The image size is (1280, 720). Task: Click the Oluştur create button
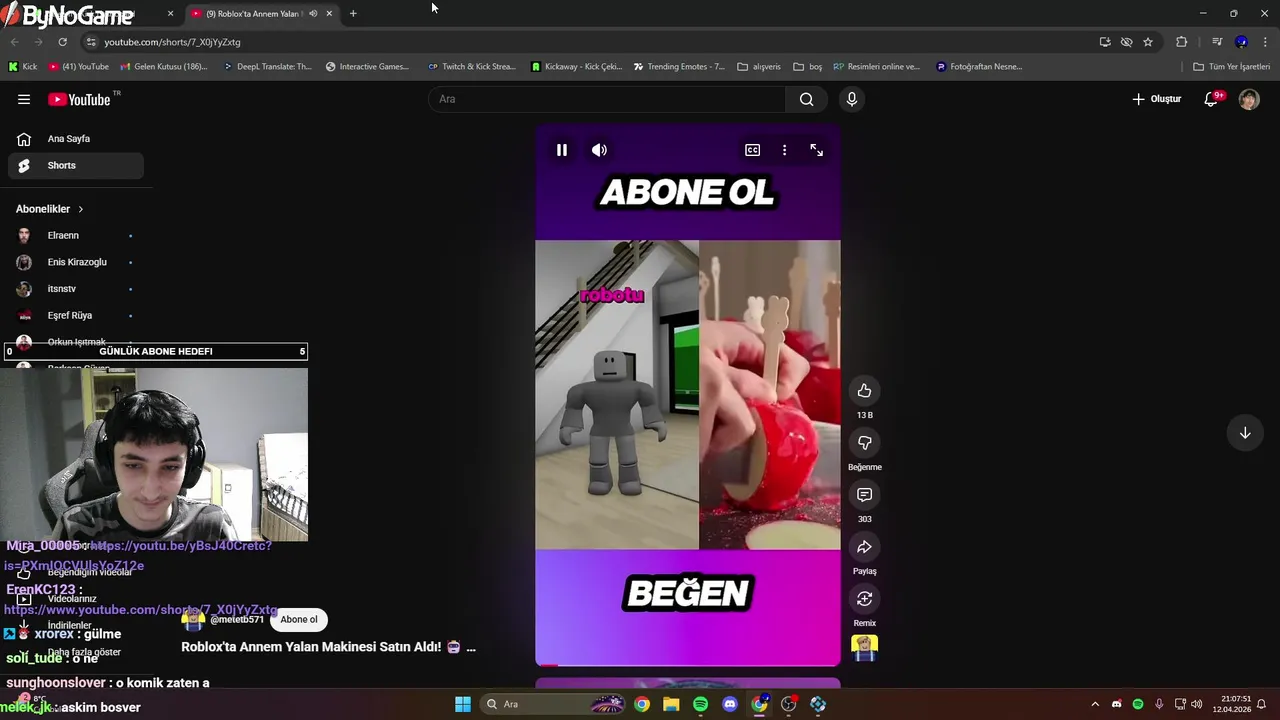pyautogui.click(x=1157, y=99)
